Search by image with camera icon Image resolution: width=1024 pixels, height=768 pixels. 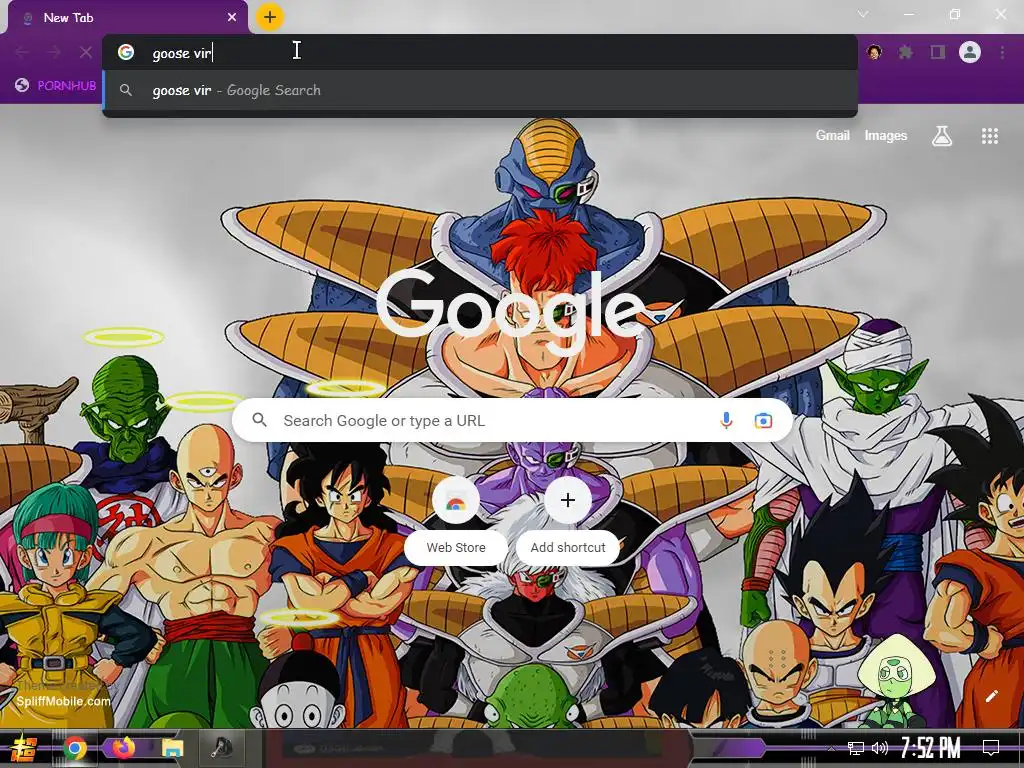coord(763,421)
